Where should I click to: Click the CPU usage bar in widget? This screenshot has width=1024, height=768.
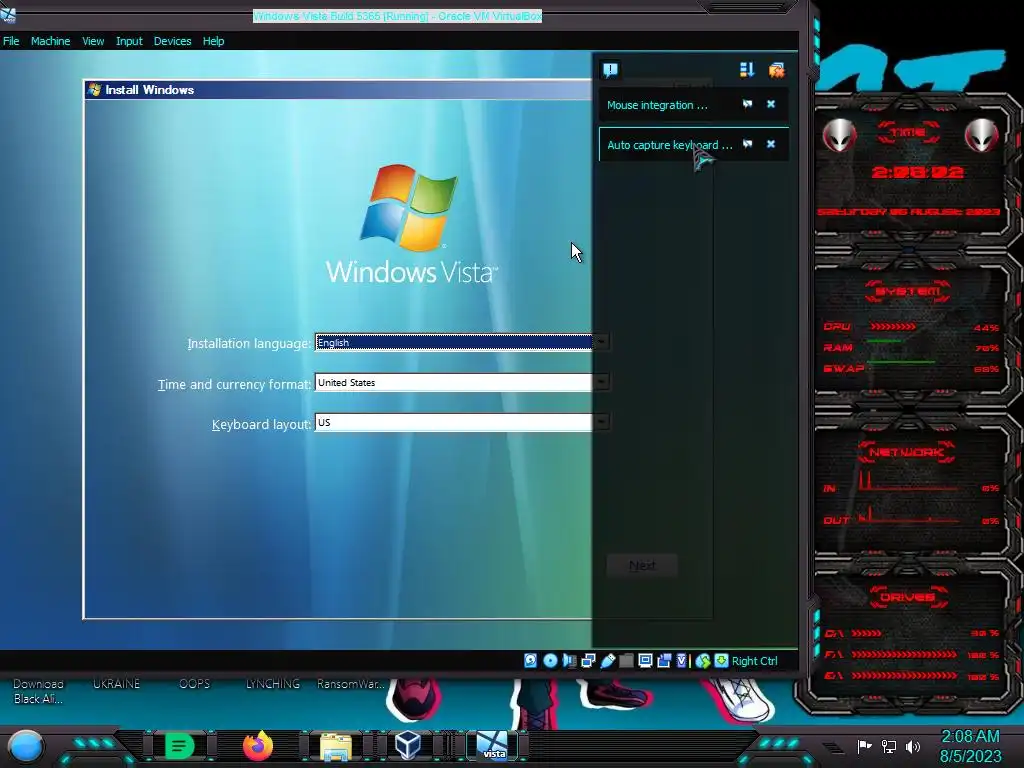(x=893, y=327)
